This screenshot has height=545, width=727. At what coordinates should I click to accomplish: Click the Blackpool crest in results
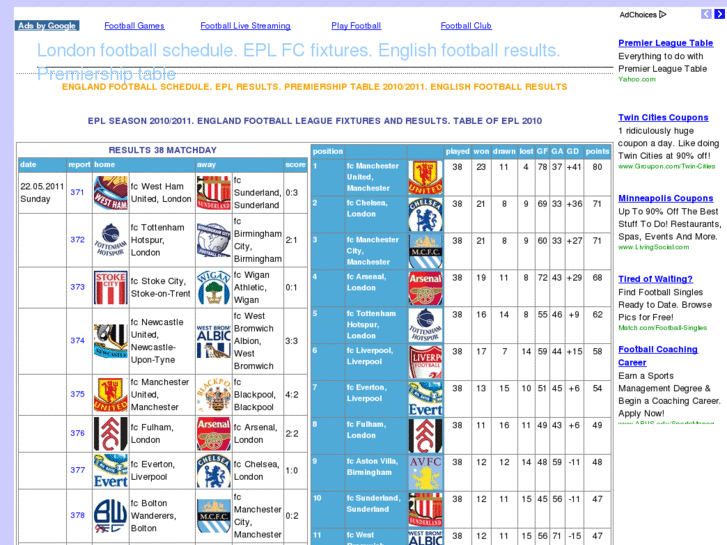[x=213, y=395]
